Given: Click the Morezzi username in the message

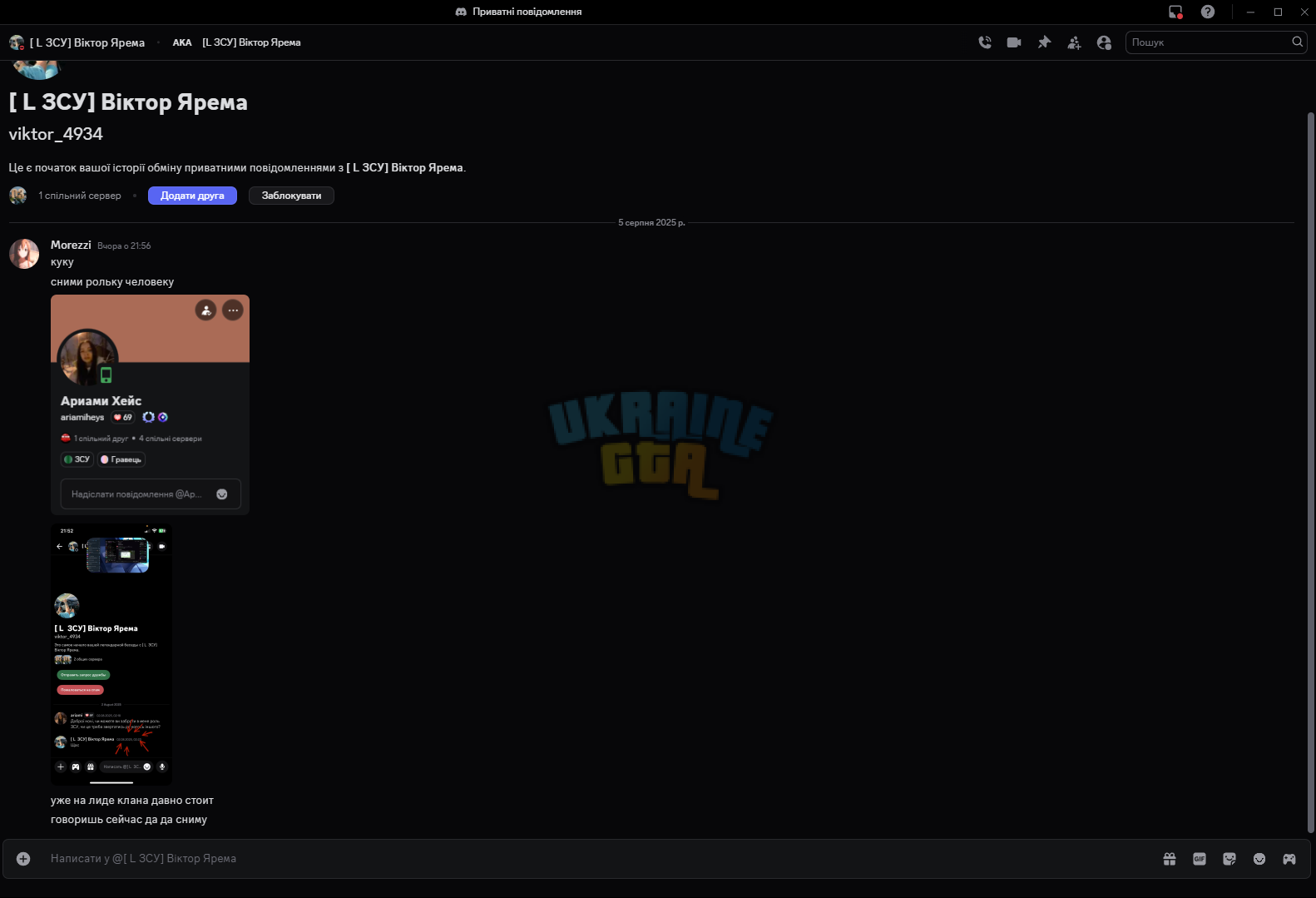Looking at the screenshot, I should [x=71, y=245].
